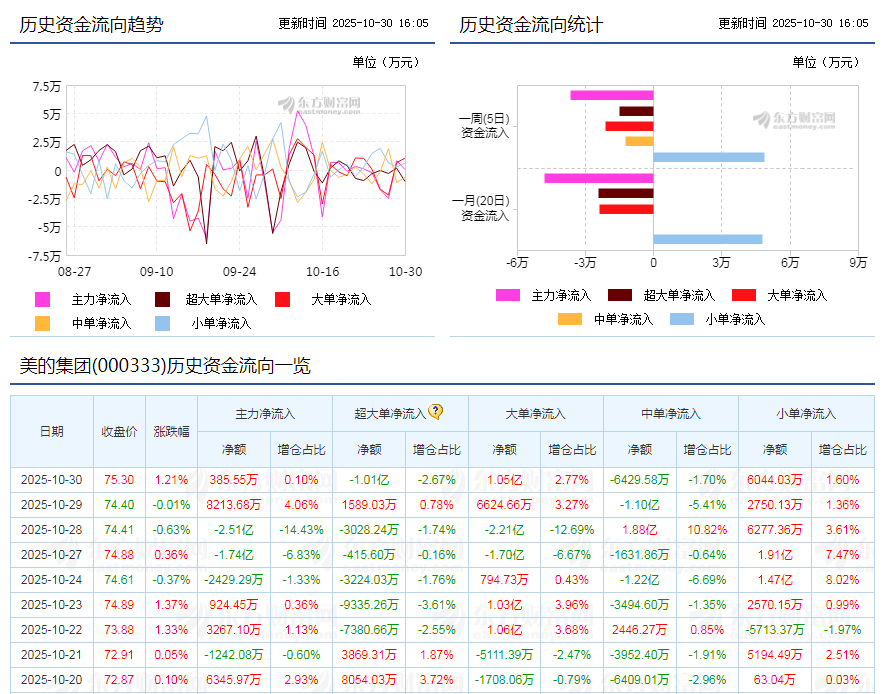Image resolution: width=896 pixels, height=694 pixels.
Task: Click the help icon beside 超大单净流入 header
Action: coord(435,411)
